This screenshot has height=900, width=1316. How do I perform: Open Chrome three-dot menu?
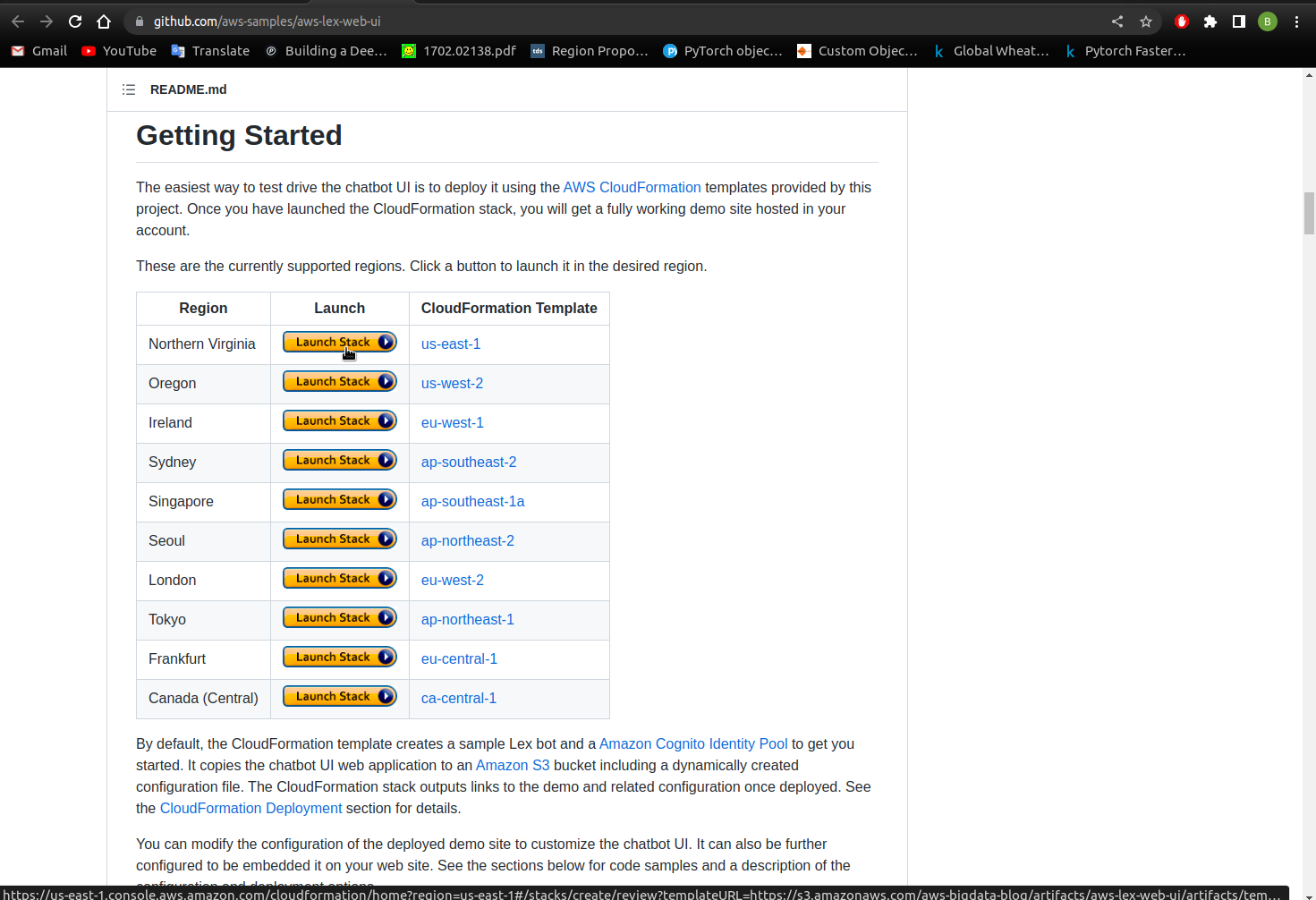1296,21
